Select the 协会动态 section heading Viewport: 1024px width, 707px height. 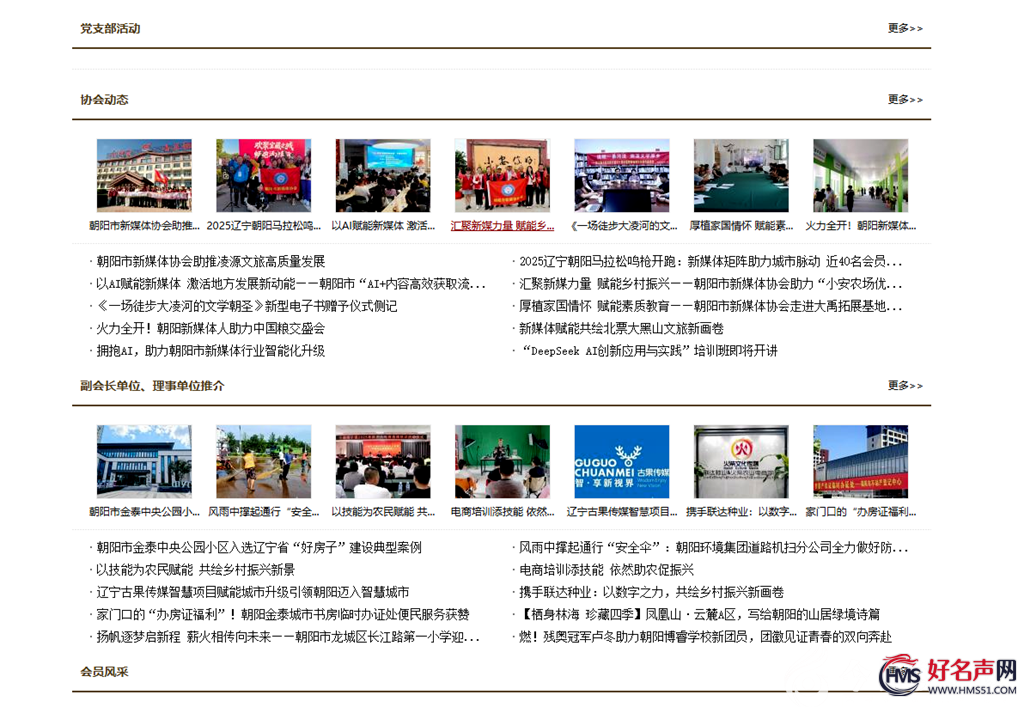104,99
